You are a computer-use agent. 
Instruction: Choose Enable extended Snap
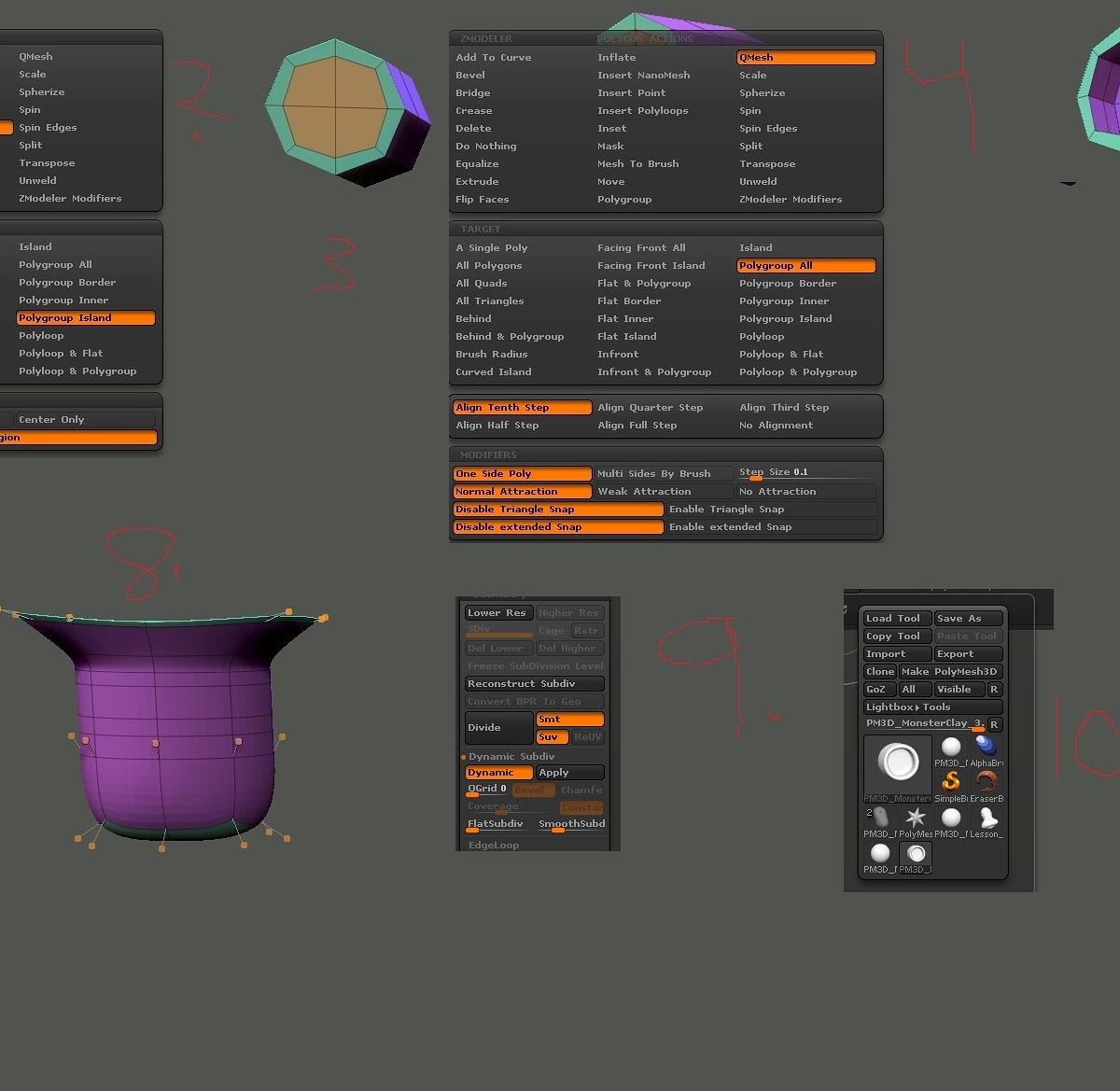coord(772,527)
